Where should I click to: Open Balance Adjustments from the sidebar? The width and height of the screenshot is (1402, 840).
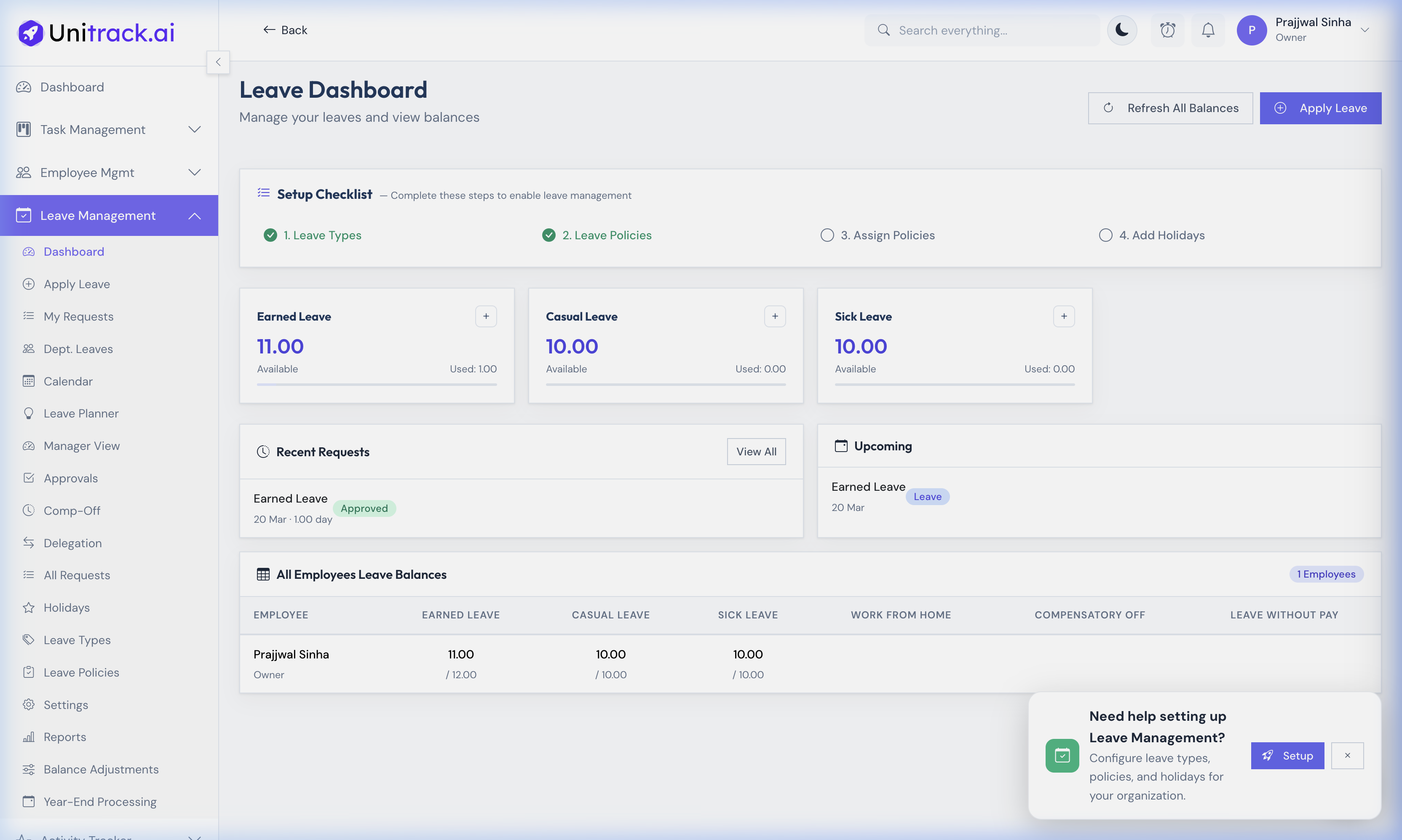point(101,769)
